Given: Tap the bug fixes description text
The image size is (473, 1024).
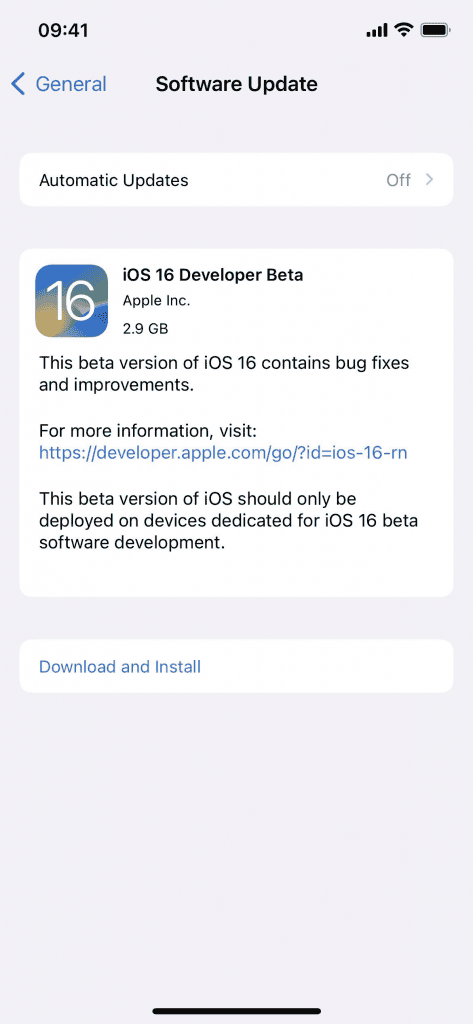Looking at the screenshot, I should click(224, 374).
